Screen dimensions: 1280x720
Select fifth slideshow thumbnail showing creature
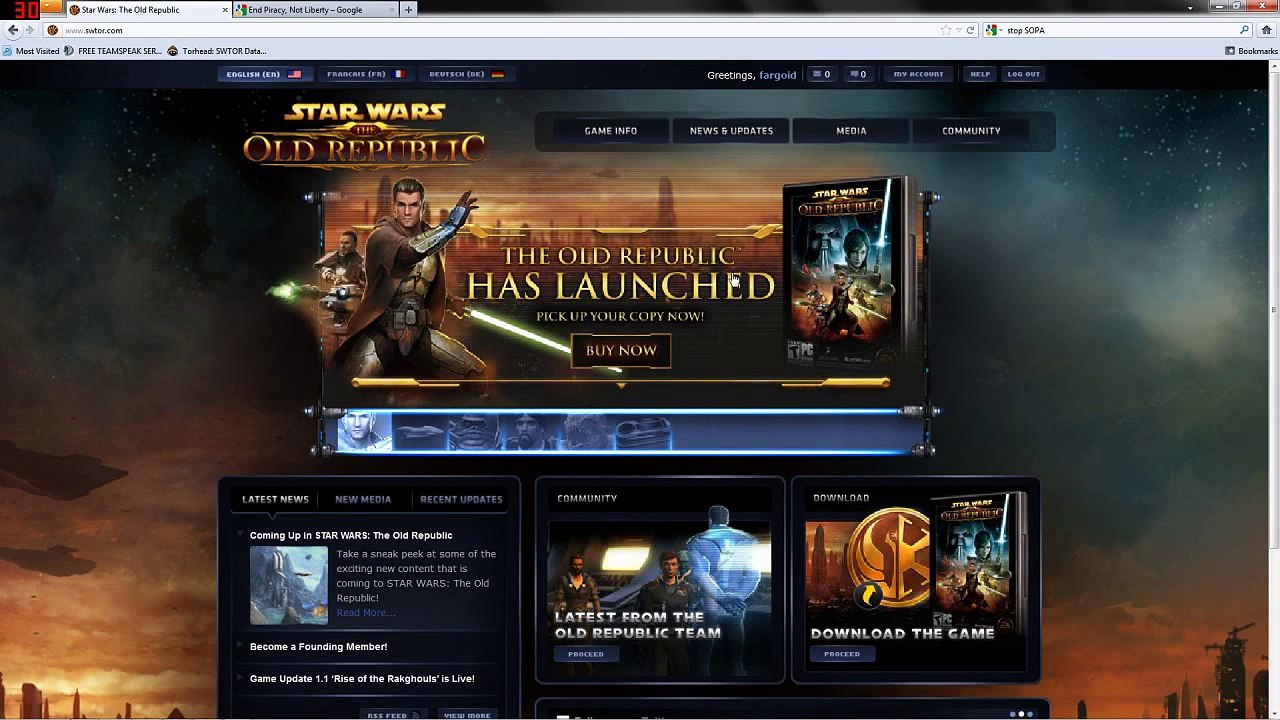[586, 432]
